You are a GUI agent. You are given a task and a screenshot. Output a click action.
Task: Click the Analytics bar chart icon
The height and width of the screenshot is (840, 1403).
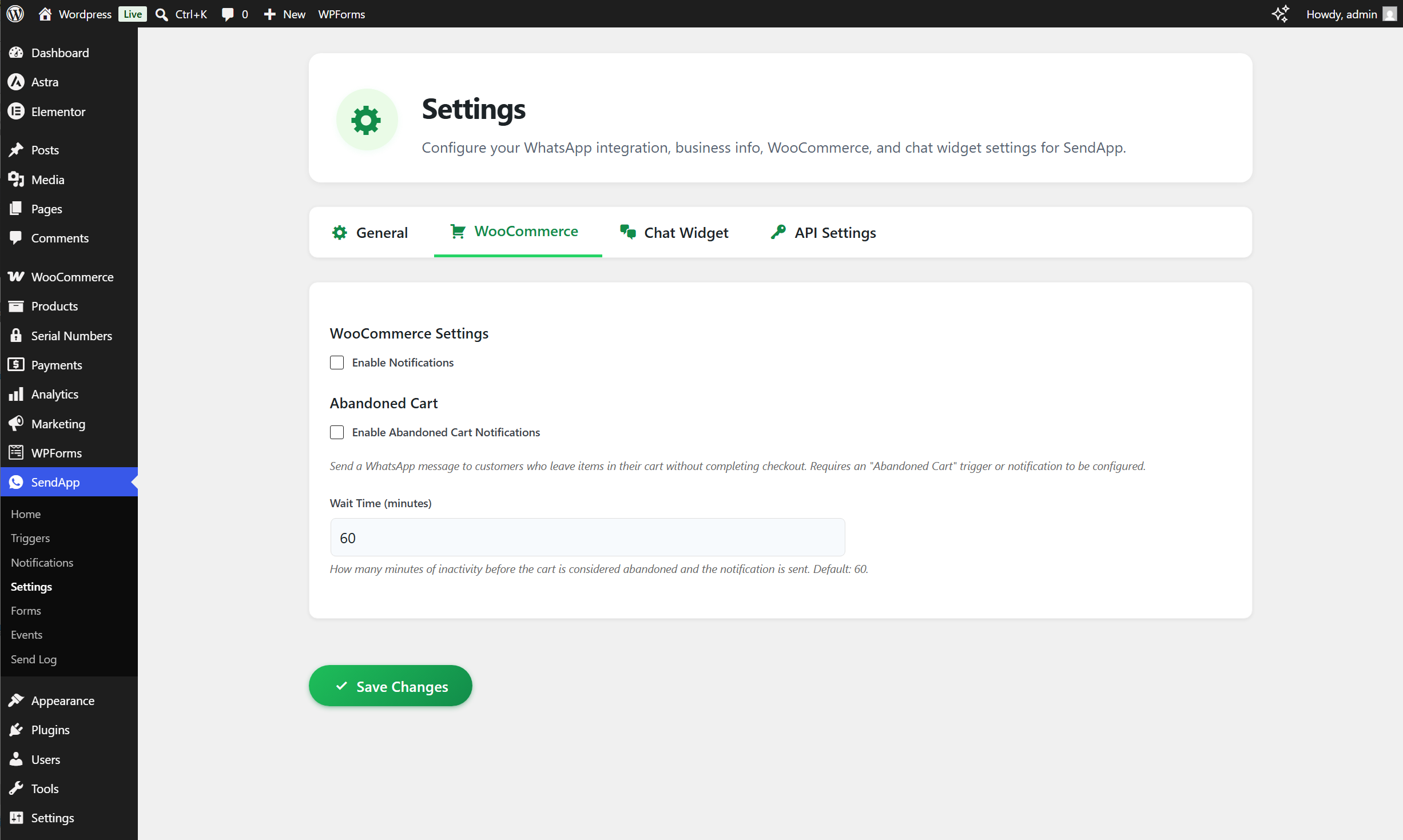(x=16, y=394)
